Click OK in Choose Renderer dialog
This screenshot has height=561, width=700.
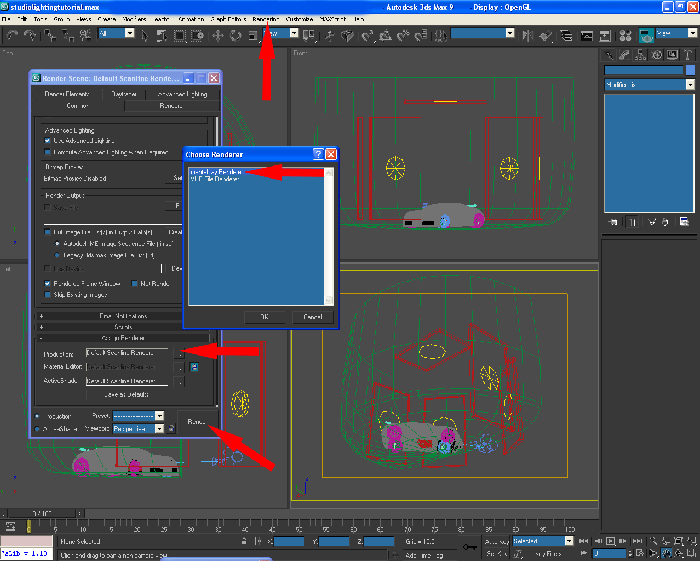(x=262, y=316)
